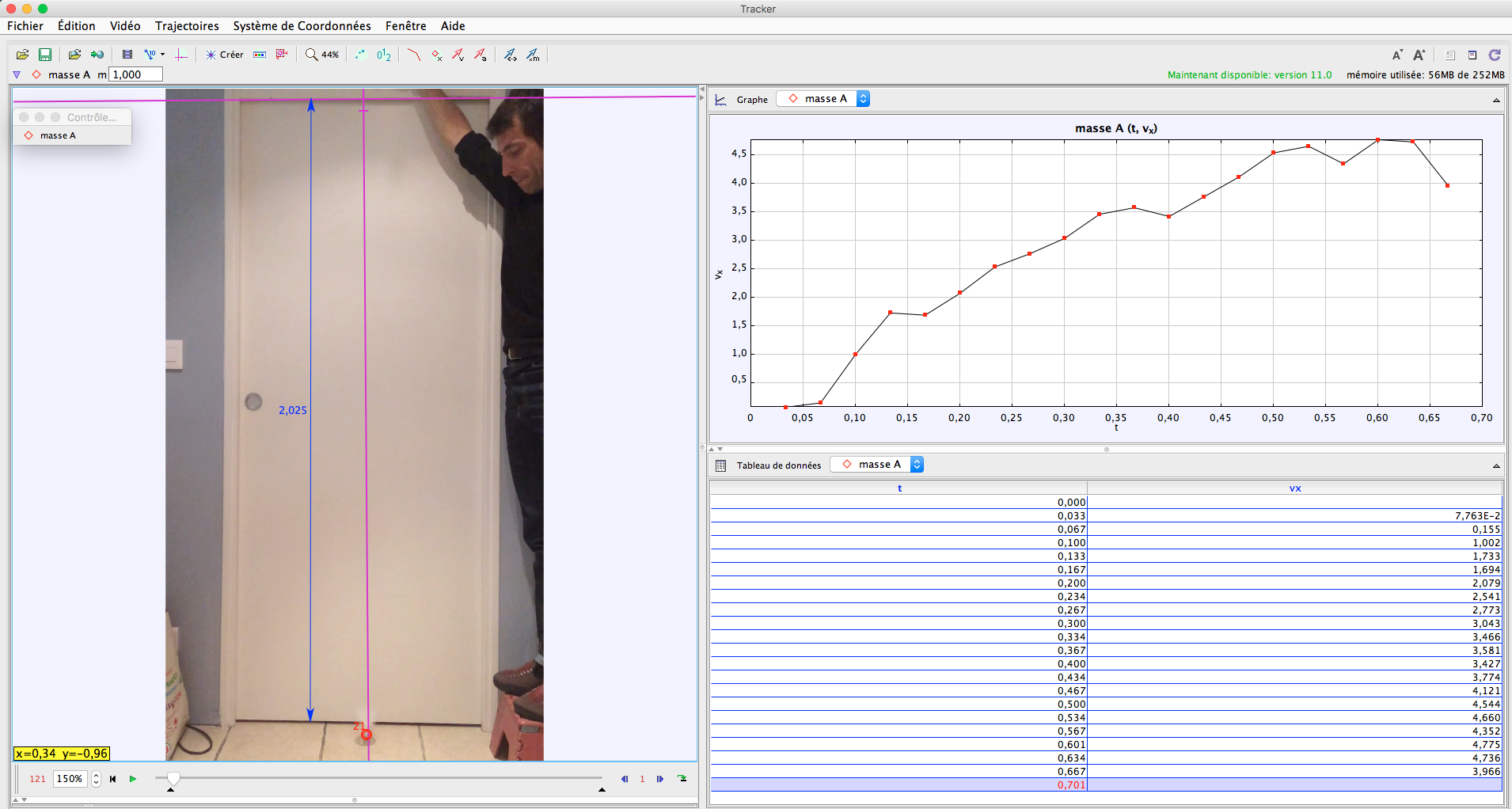Screen dimensions: 1512x809
Task: Click the green Save floppy icon
Action: tap(45, 55)
